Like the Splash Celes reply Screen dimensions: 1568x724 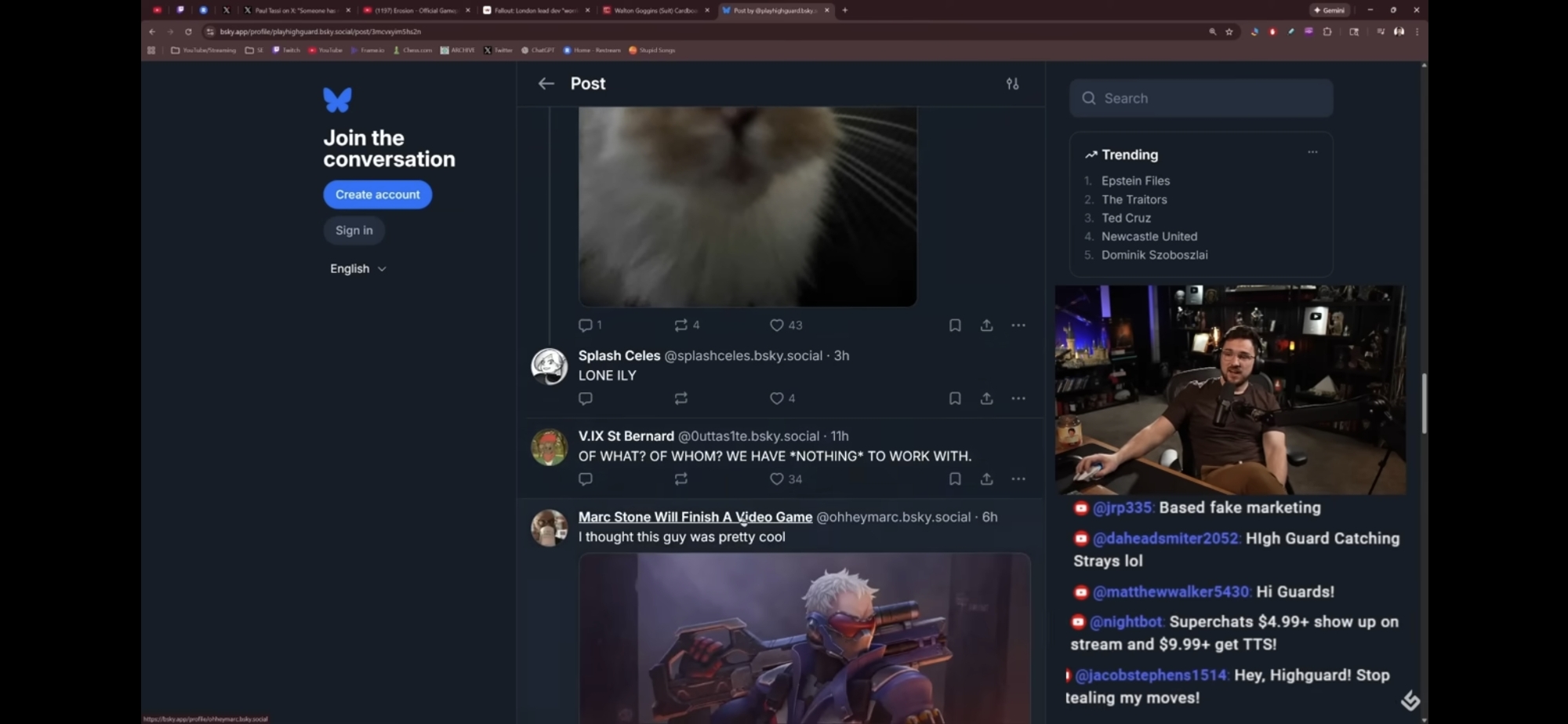(776, 398)
